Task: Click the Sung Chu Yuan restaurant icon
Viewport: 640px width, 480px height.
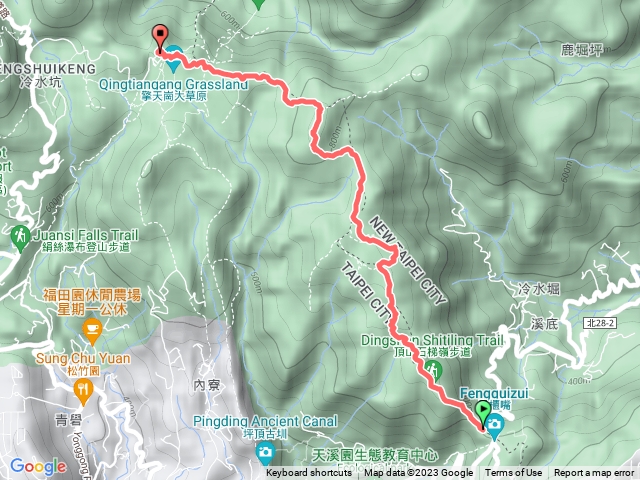Action: click(x=83, y=391)
